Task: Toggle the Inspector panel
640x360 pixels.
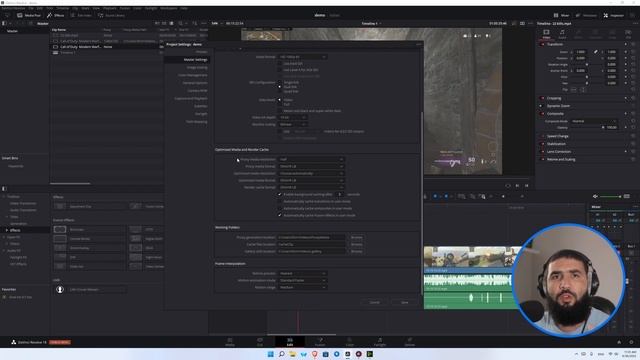Action: (x=613, y=15)
